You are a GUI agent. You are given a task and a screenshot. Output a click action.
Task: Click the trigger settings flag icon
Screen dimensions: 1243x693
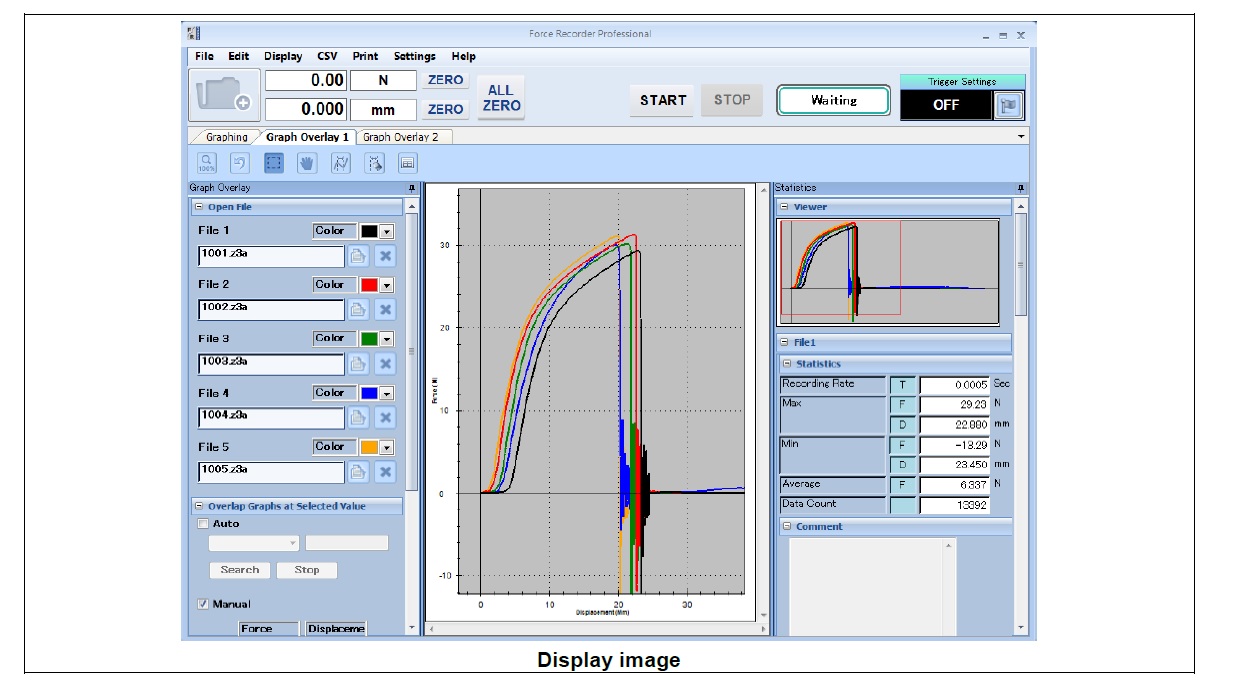(1008, 105)
